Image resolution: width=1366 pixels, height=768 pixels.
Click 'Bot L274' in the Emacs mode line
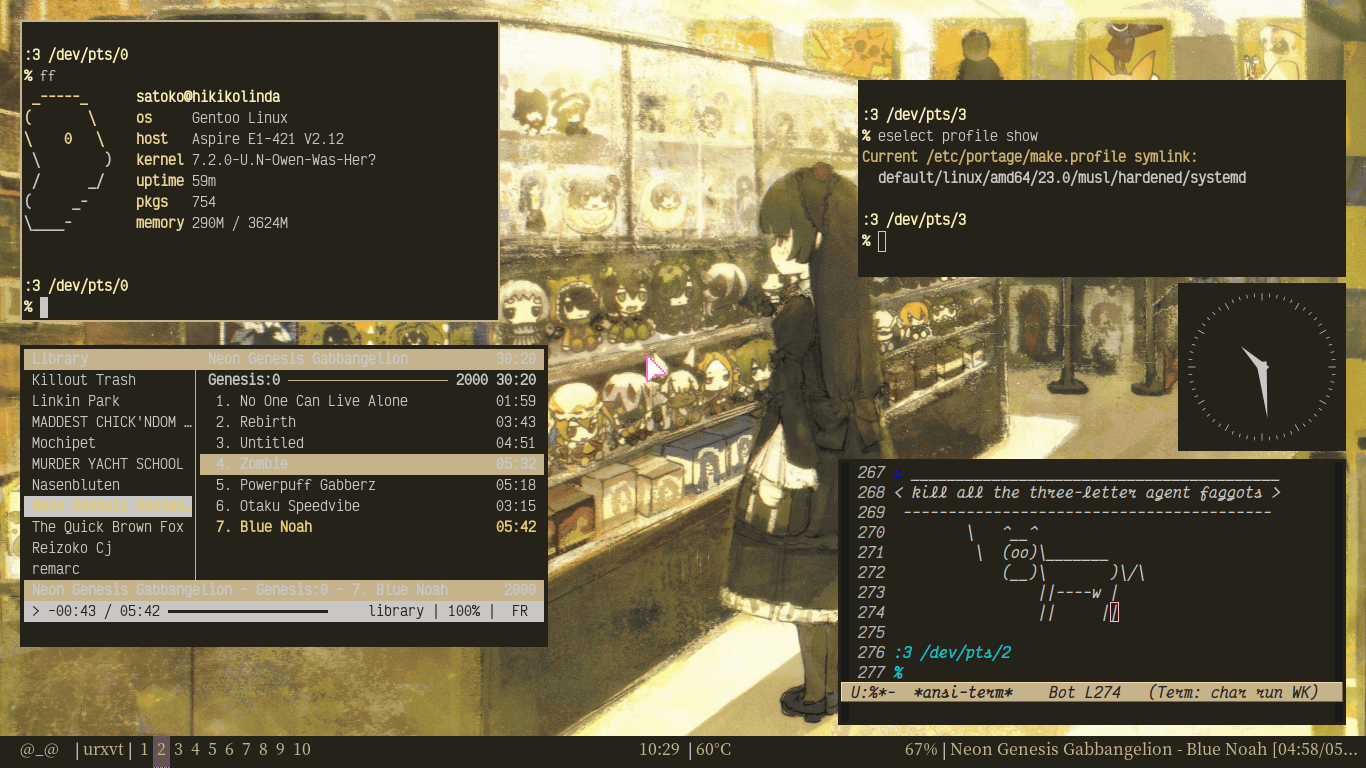coord(1085,692)
